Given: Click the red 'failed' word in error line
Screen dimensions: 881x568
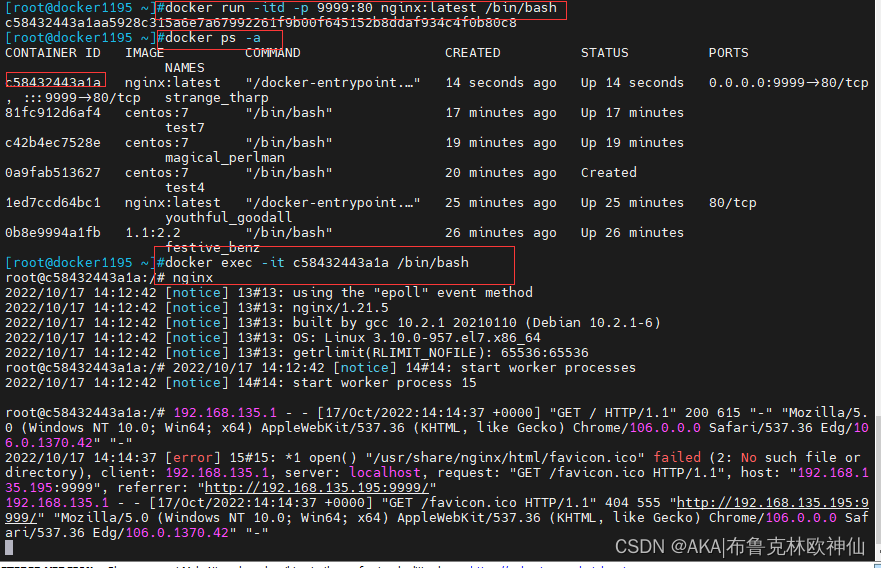Looking at the screenshot, I should click(676, 457).
